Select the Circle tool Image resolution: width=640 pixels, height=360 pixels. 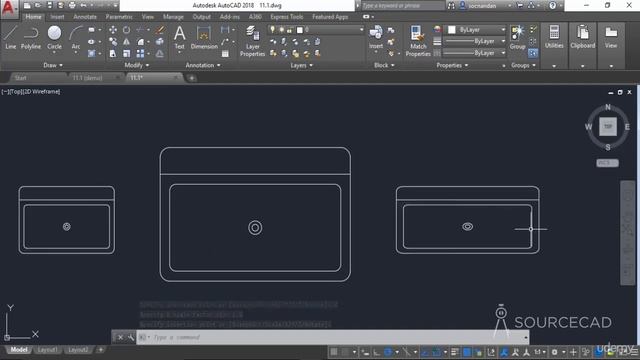pyautogui.click(x=54, y=38)
